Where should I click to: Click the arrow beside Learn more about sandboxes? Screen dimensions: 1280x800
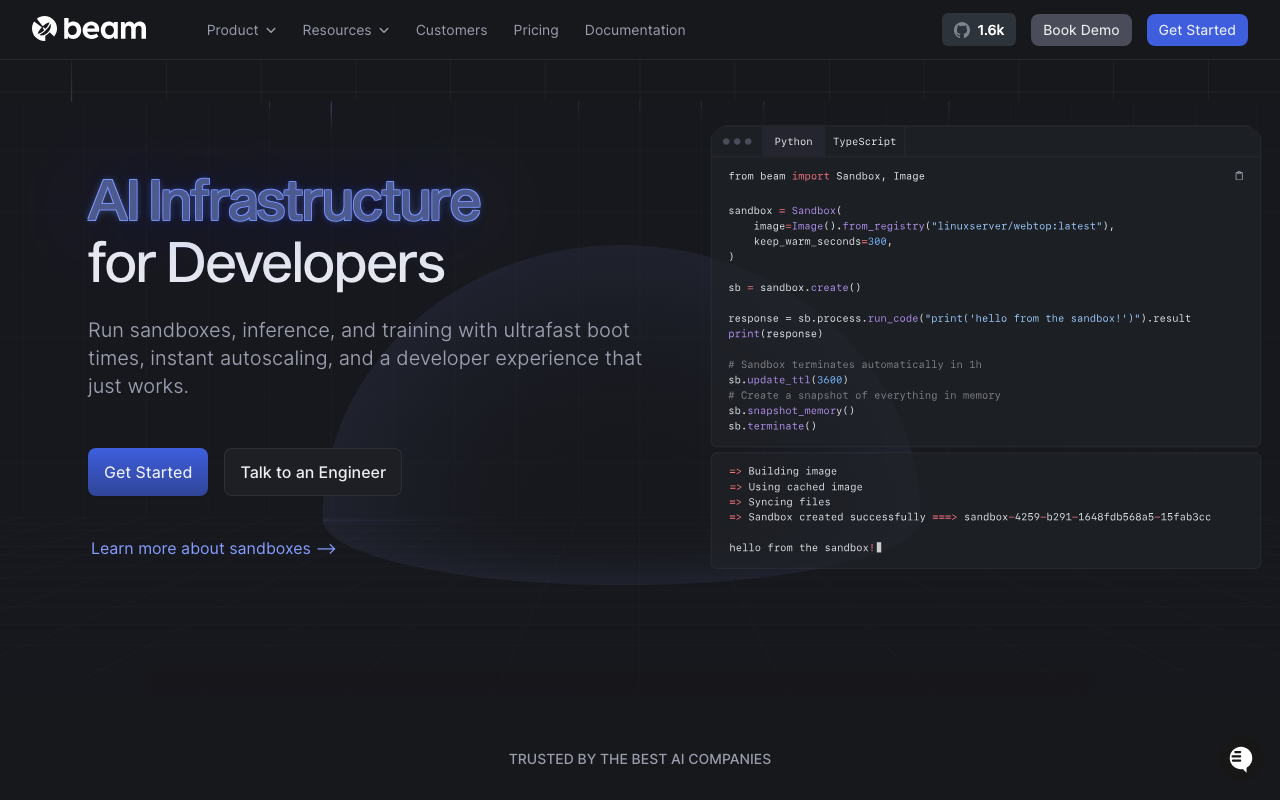click(326, 548)
